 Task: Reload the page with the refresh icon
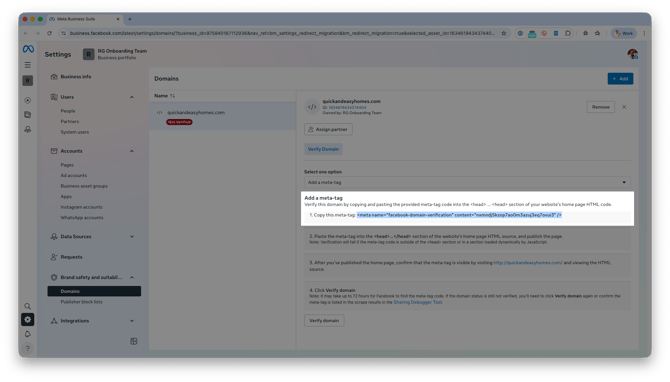pyautogui.click(x=50, y=33)
